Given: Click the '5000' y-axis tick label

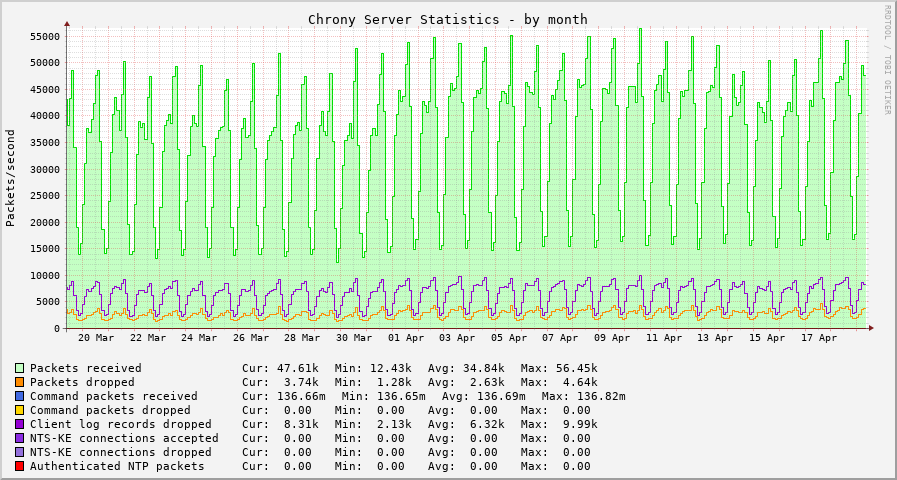Looking at the screenshot, I should pyautogui.click(x=47, y=302).
